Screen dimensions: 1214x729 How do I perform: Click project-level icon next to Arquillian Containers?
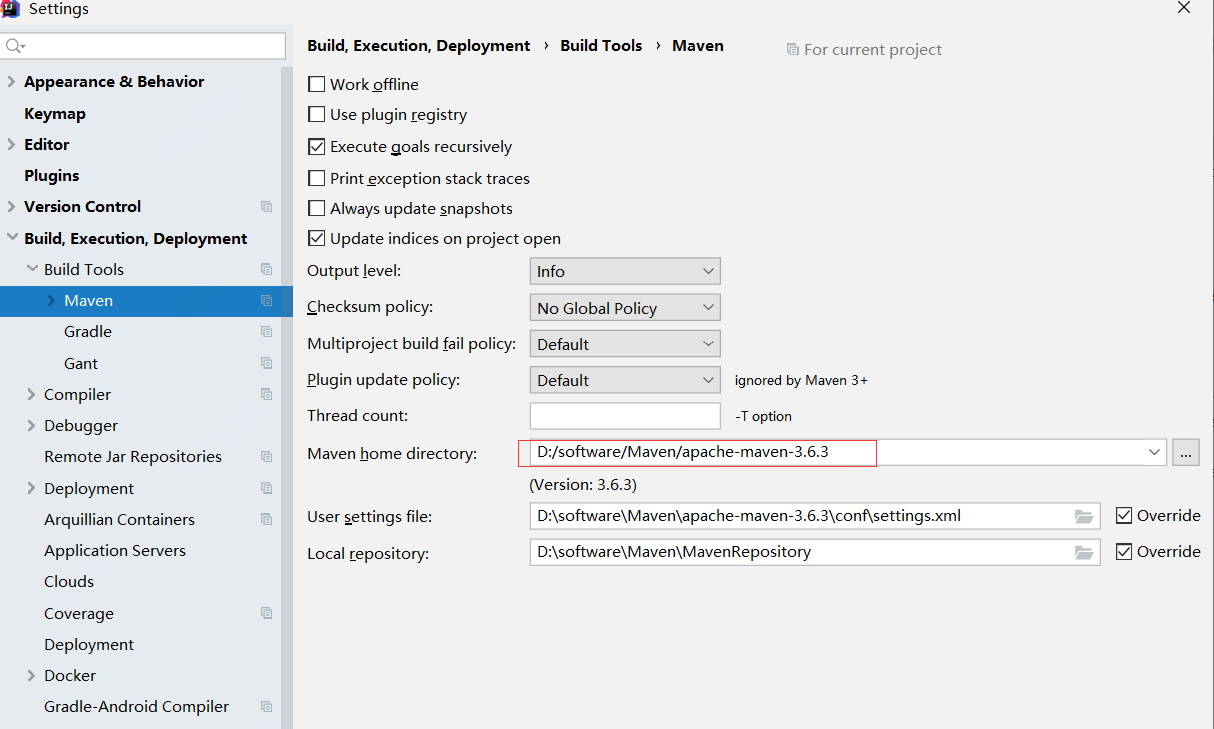(x=266, y=519)
